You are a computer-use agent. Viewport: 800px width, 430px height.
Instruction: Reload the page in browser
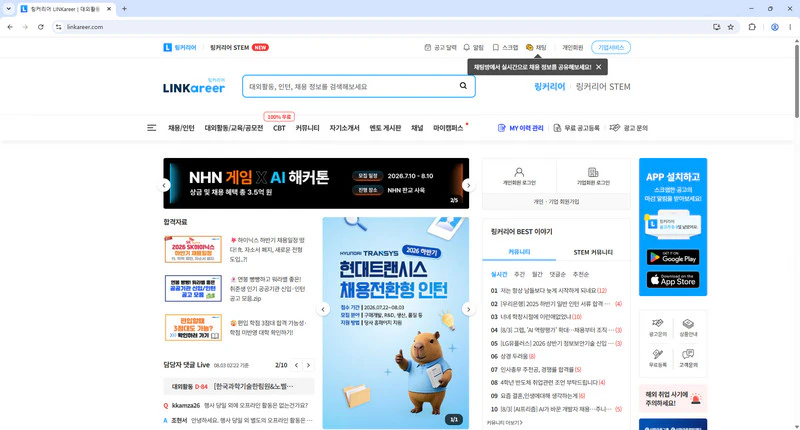[41, 27]
